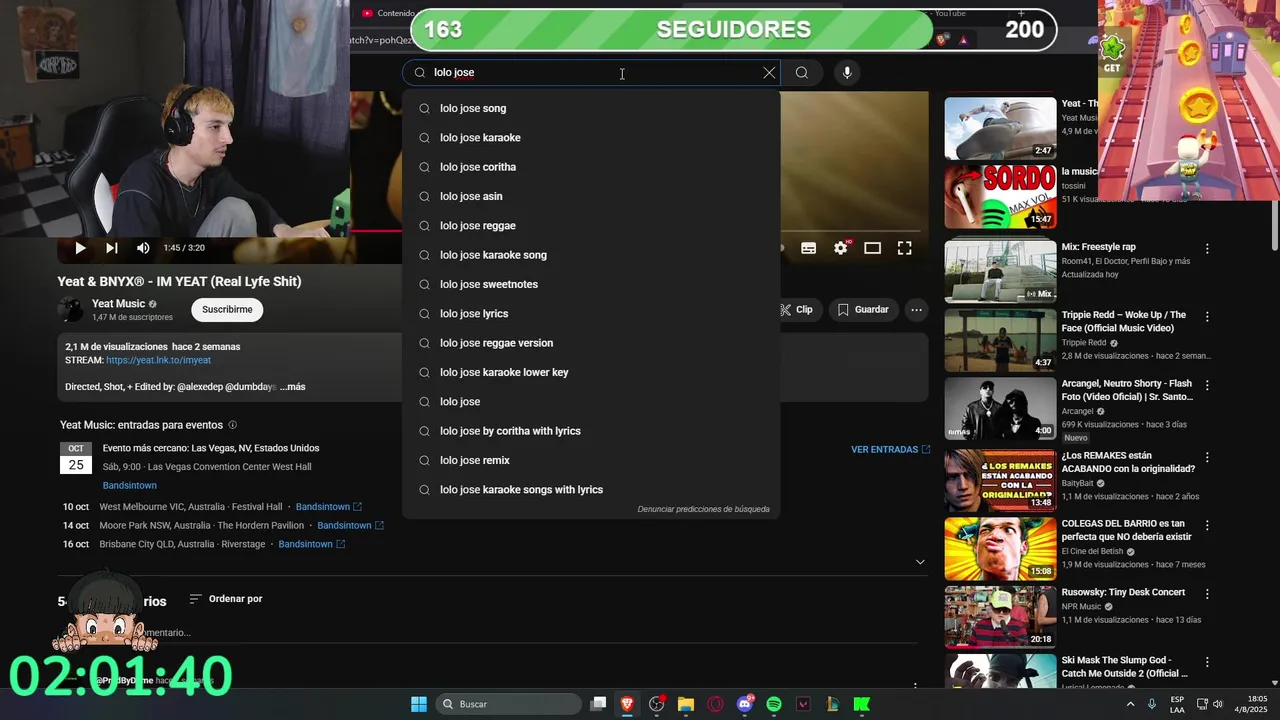This screenshot has width=1280, height=720.
Task: Click the Suscribirme button
Action: [227, 310]
